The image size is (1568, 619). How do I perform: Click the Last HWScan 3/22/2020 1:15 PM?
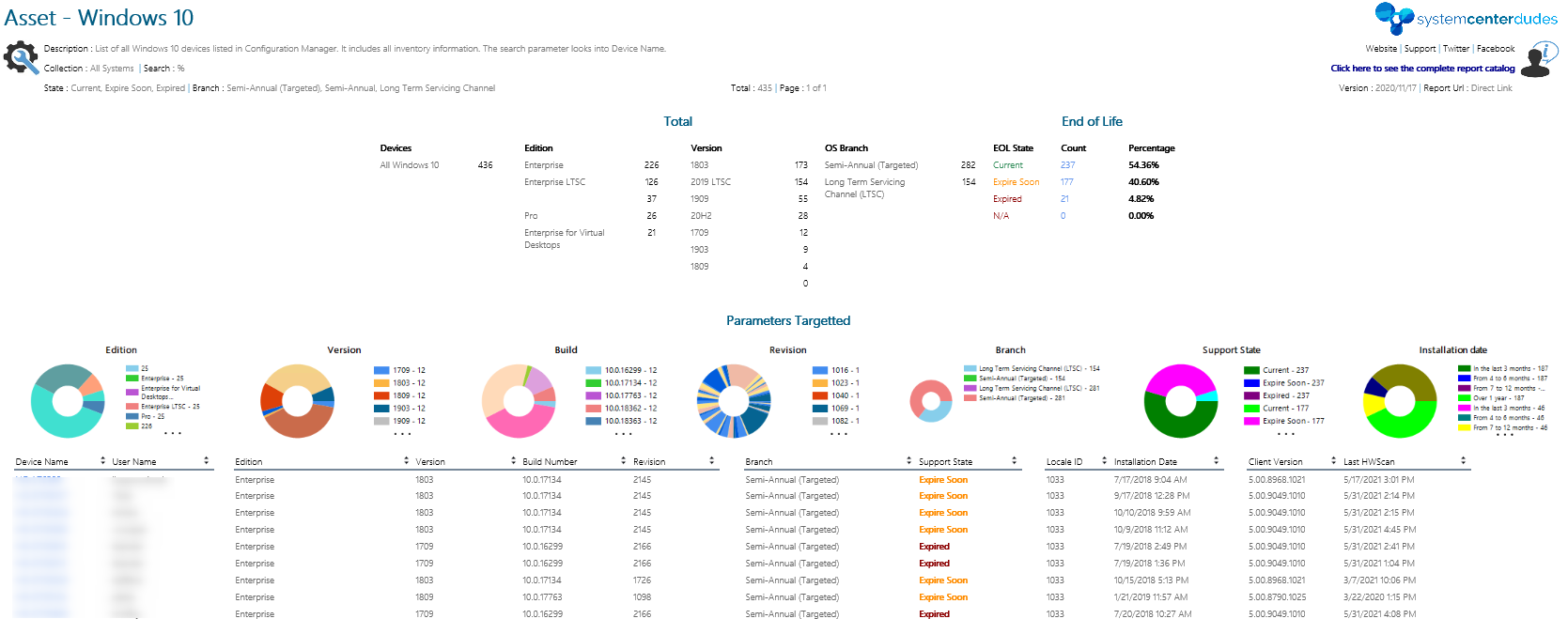tap(1379, 597)
